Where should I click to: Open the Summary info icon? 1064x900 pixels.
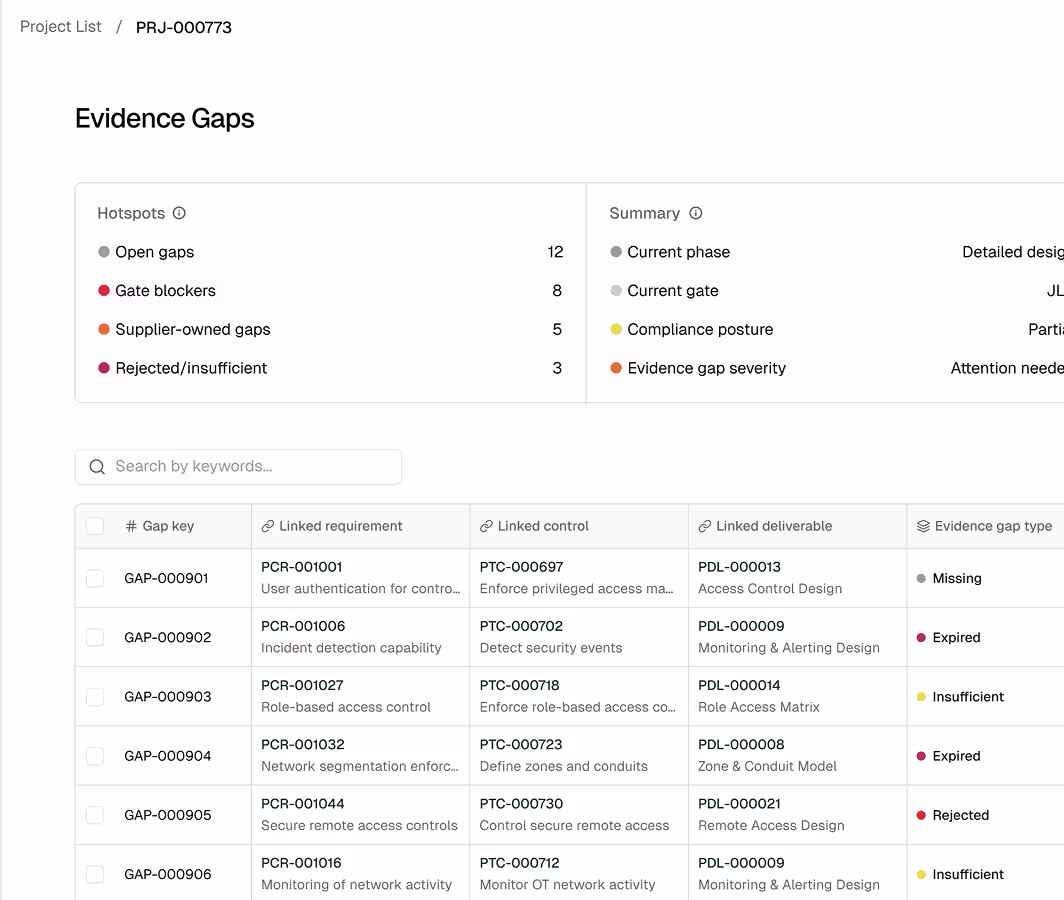696,213
